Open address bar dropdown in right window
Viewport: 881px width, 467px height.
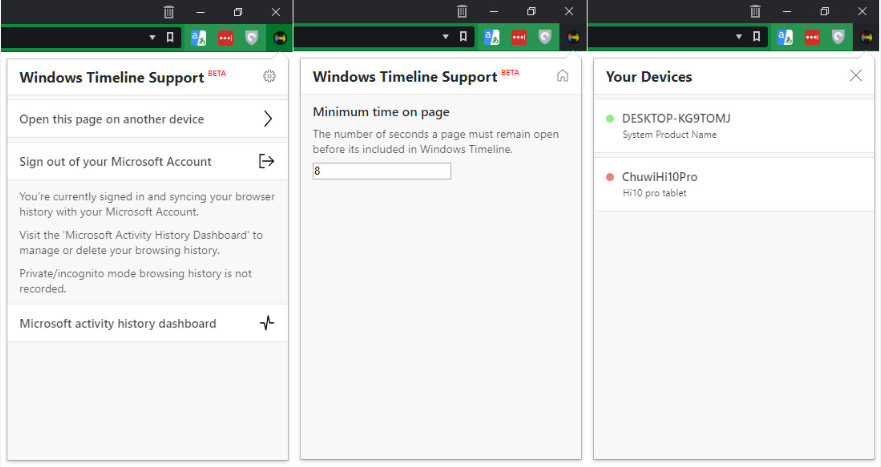tap(739, 37)
